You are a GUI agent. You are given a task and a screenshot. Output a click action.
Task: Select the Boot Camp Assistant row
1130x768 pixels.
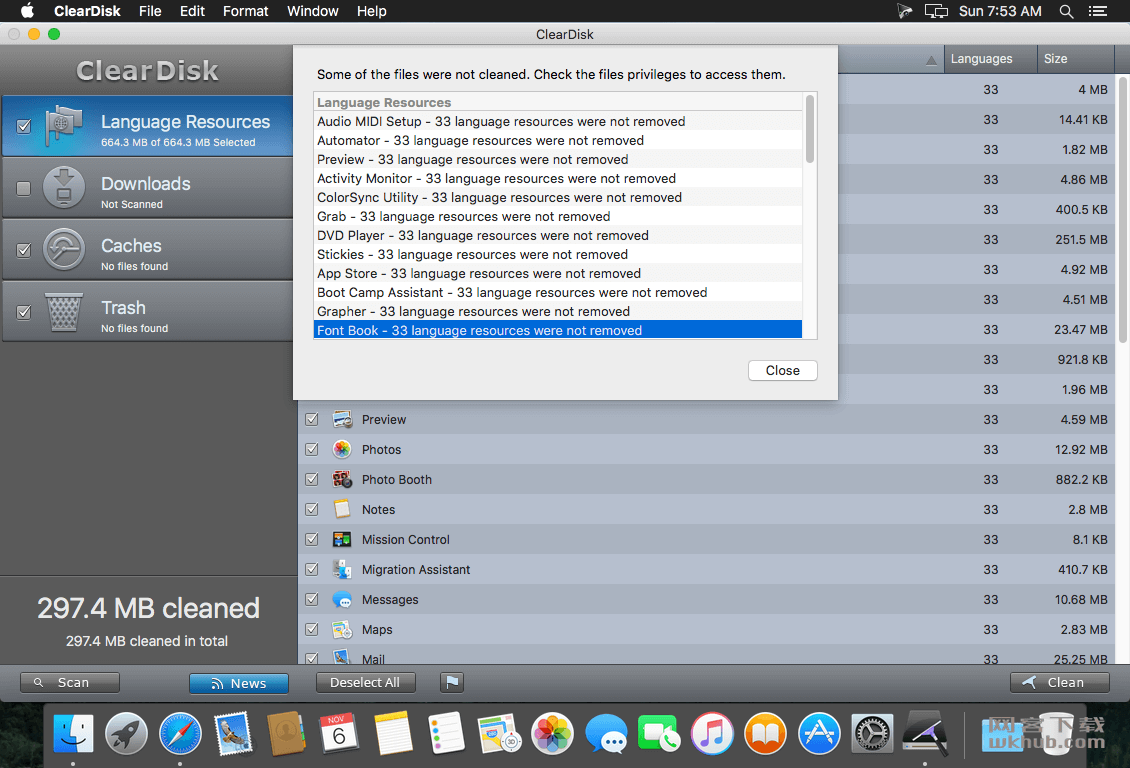tap(558, 293)
